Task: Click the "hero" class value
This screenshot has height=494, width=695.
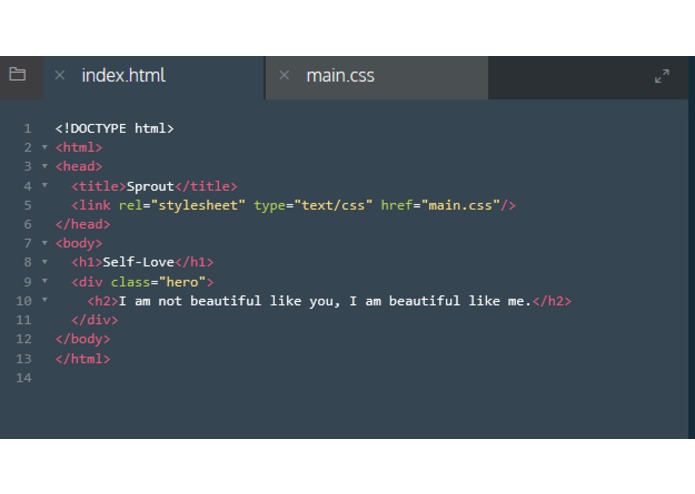Action: click(x=182, y=282)
